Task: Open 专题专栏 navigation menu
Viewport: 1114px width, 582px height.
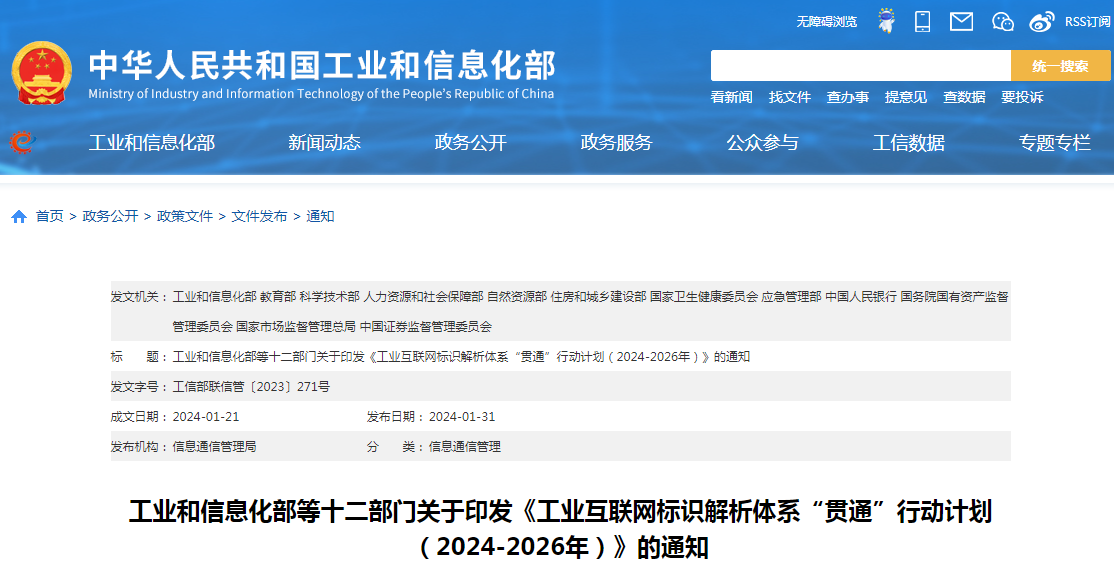Action: click(x=1054, y=143)
